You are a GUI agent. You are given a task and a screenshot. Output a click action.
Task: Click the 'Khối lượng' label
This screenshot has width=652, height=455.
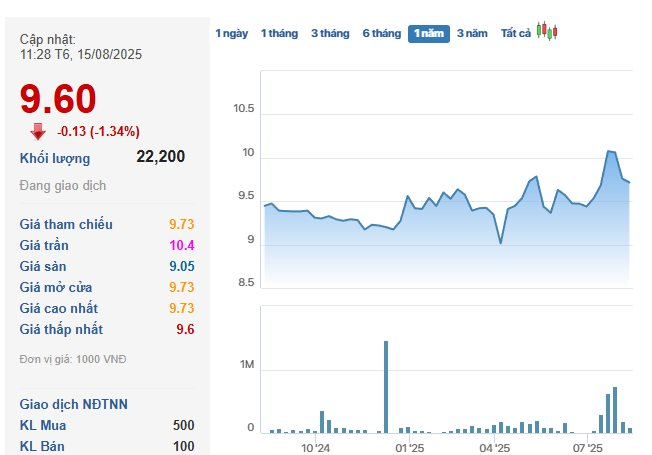point(55,158)
